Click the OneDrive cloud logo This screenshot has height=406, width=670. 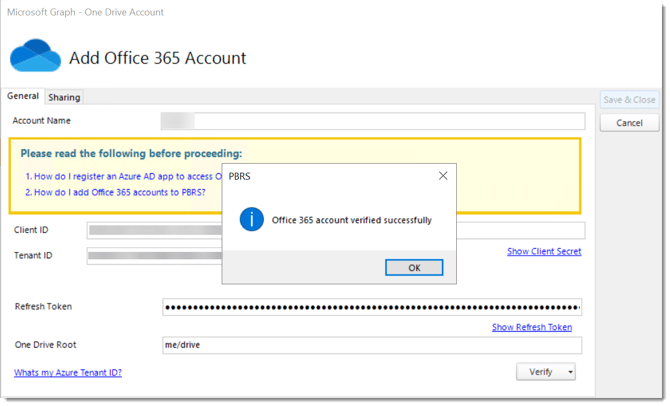(x=35, y=56)
